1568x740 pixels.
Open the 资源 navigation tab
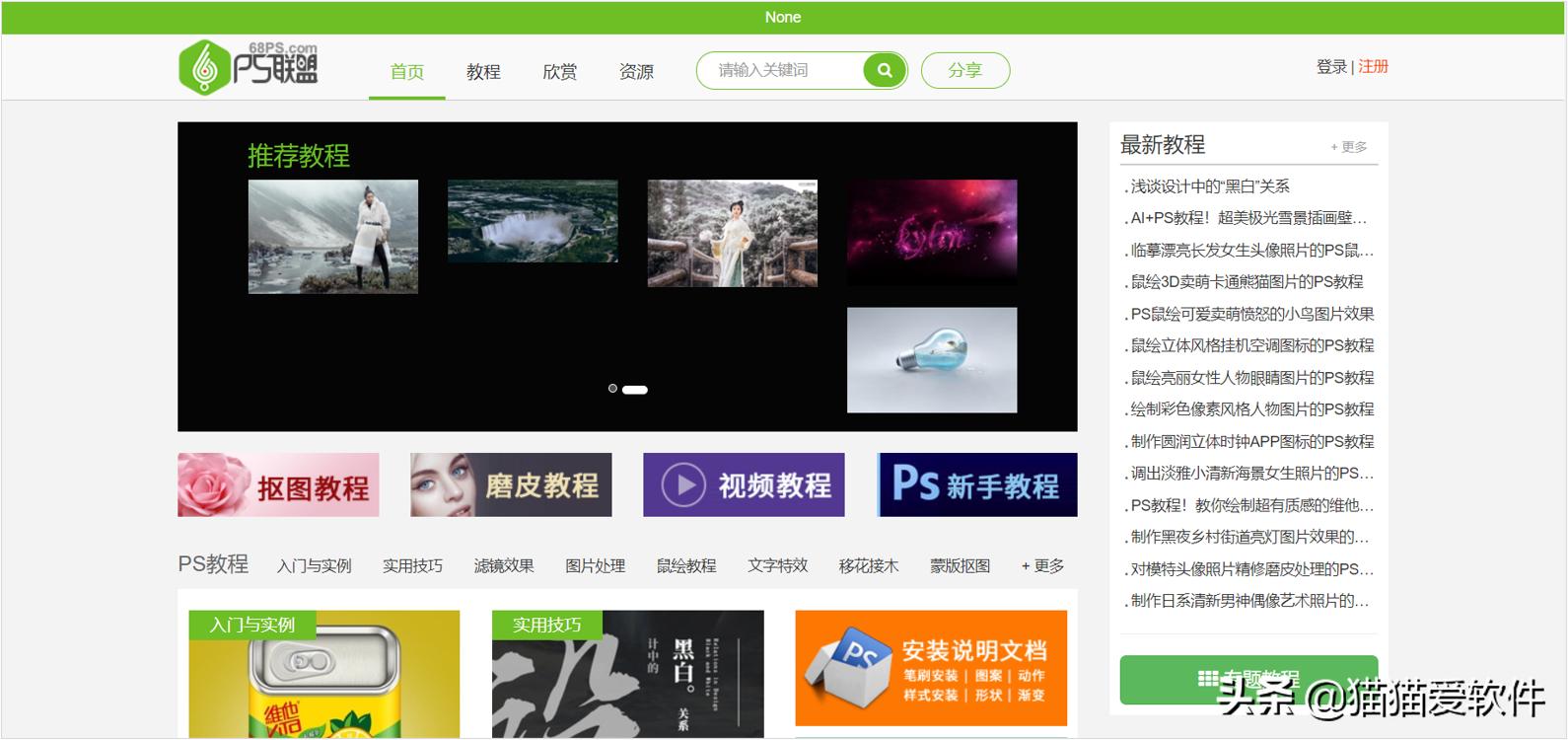pyautogui.click(x=636, y=72)
